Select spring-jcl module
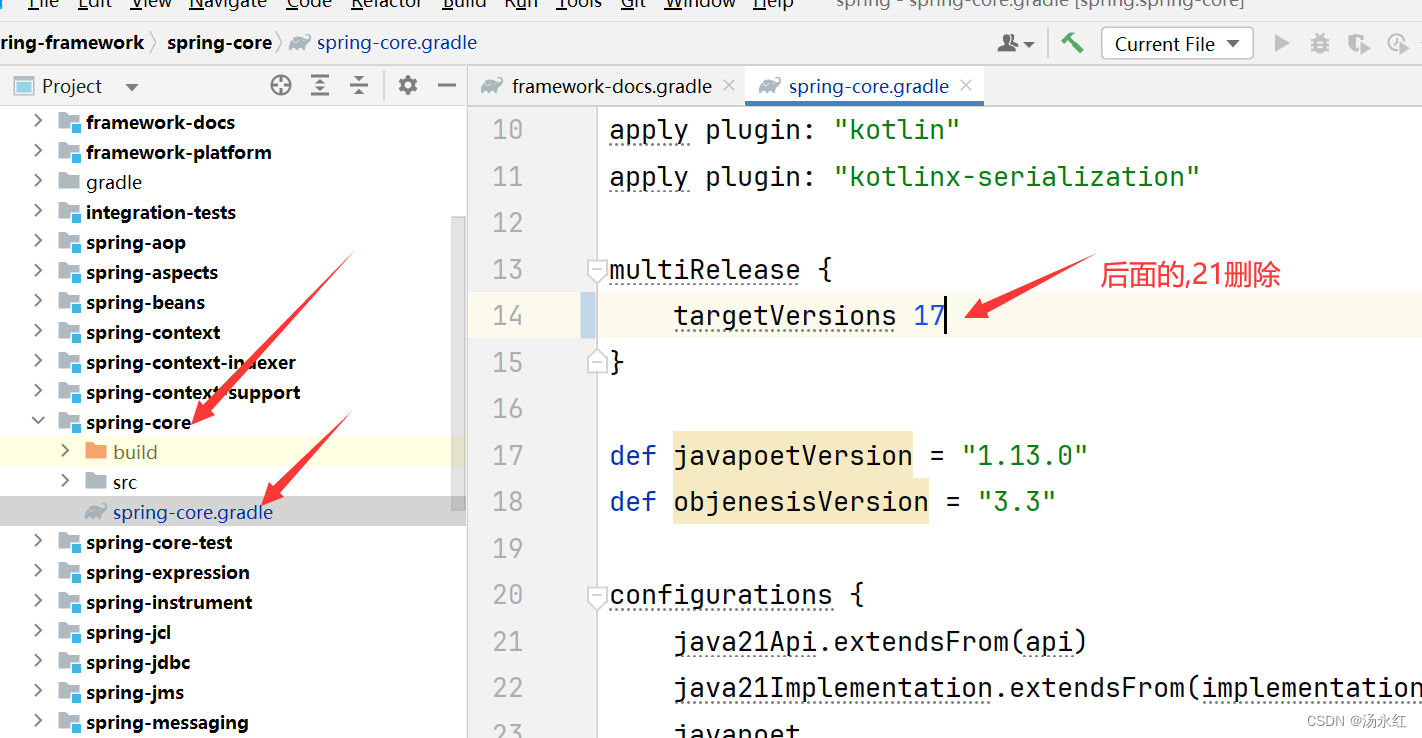The image size is (1422, 738). point(128,632)
